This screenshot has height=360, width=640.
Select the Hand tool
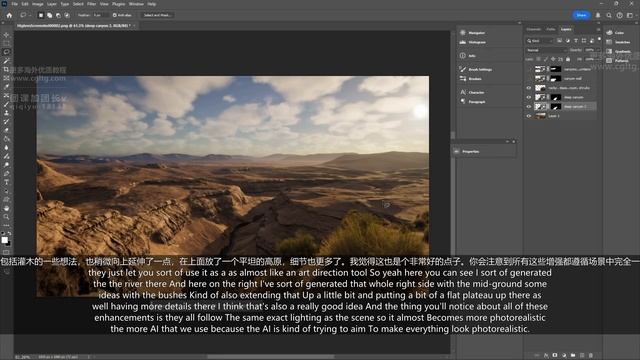click(x=6, y=208)
